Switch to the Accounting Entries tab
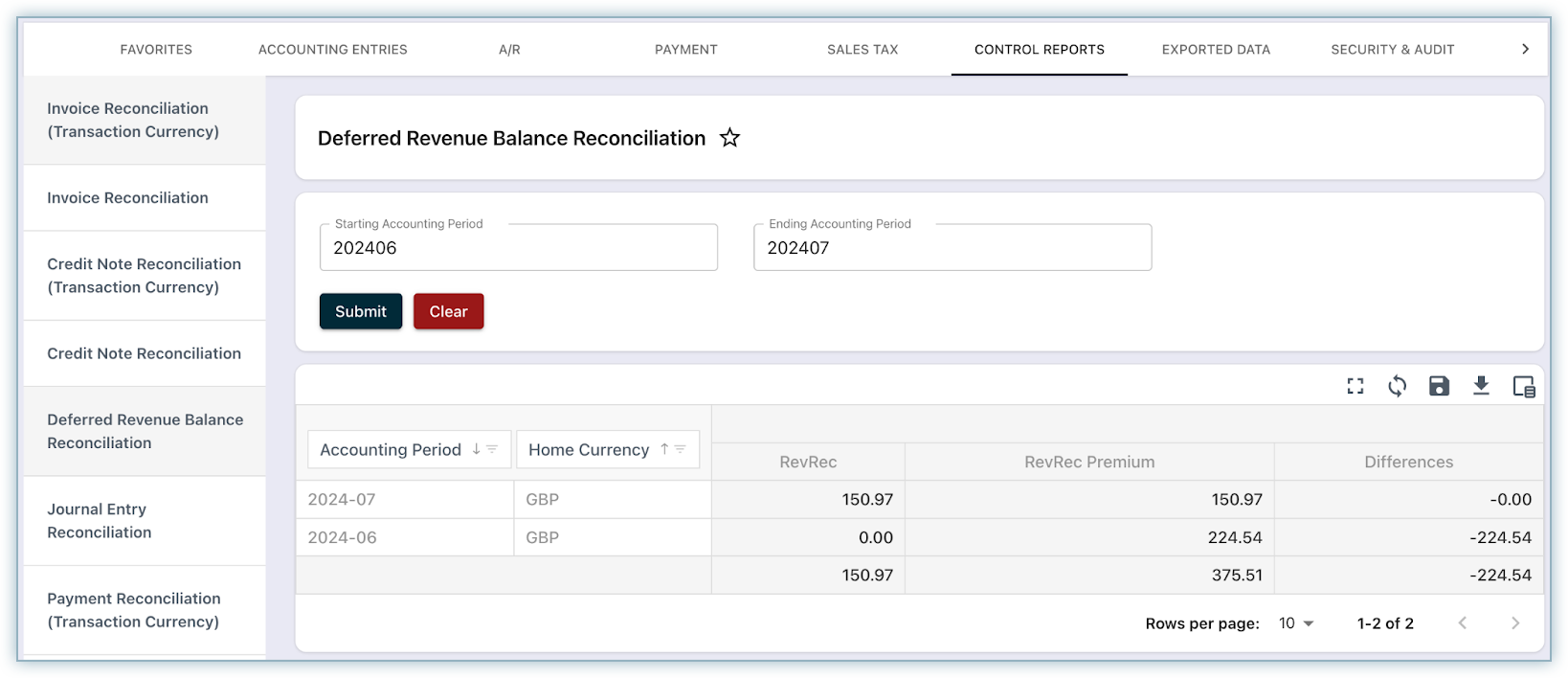The height and width of the screenshot is (678, 1568). (x=332, y=49)
